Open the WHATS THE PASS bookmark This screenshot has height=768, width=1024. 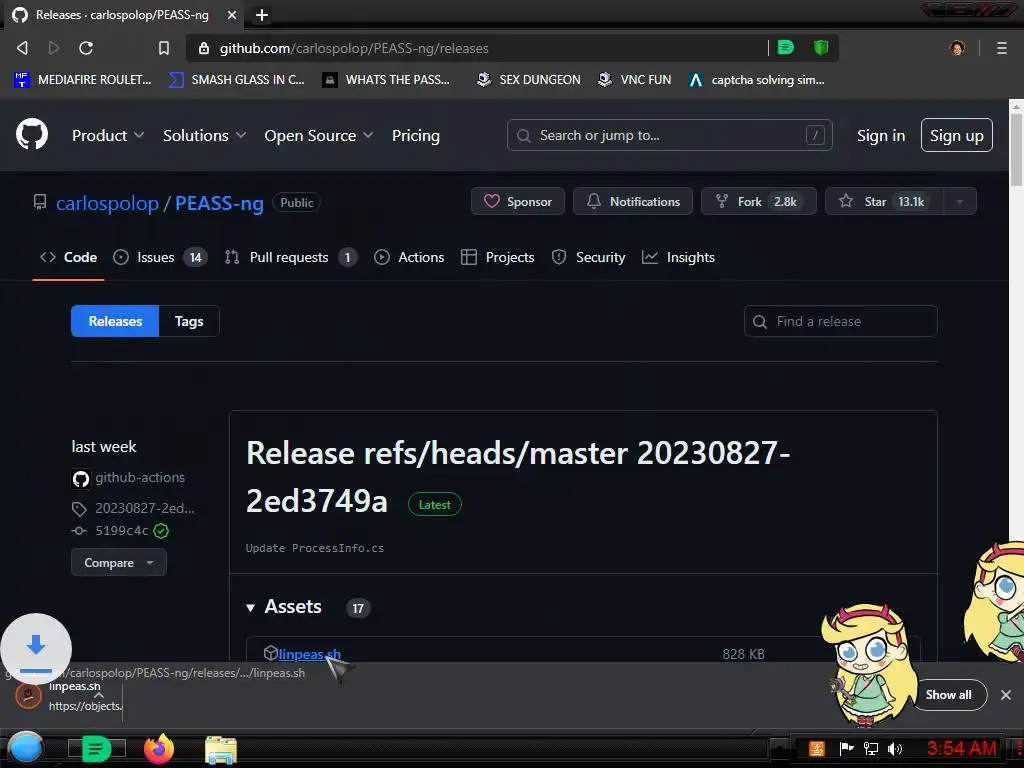click(386, 80)
